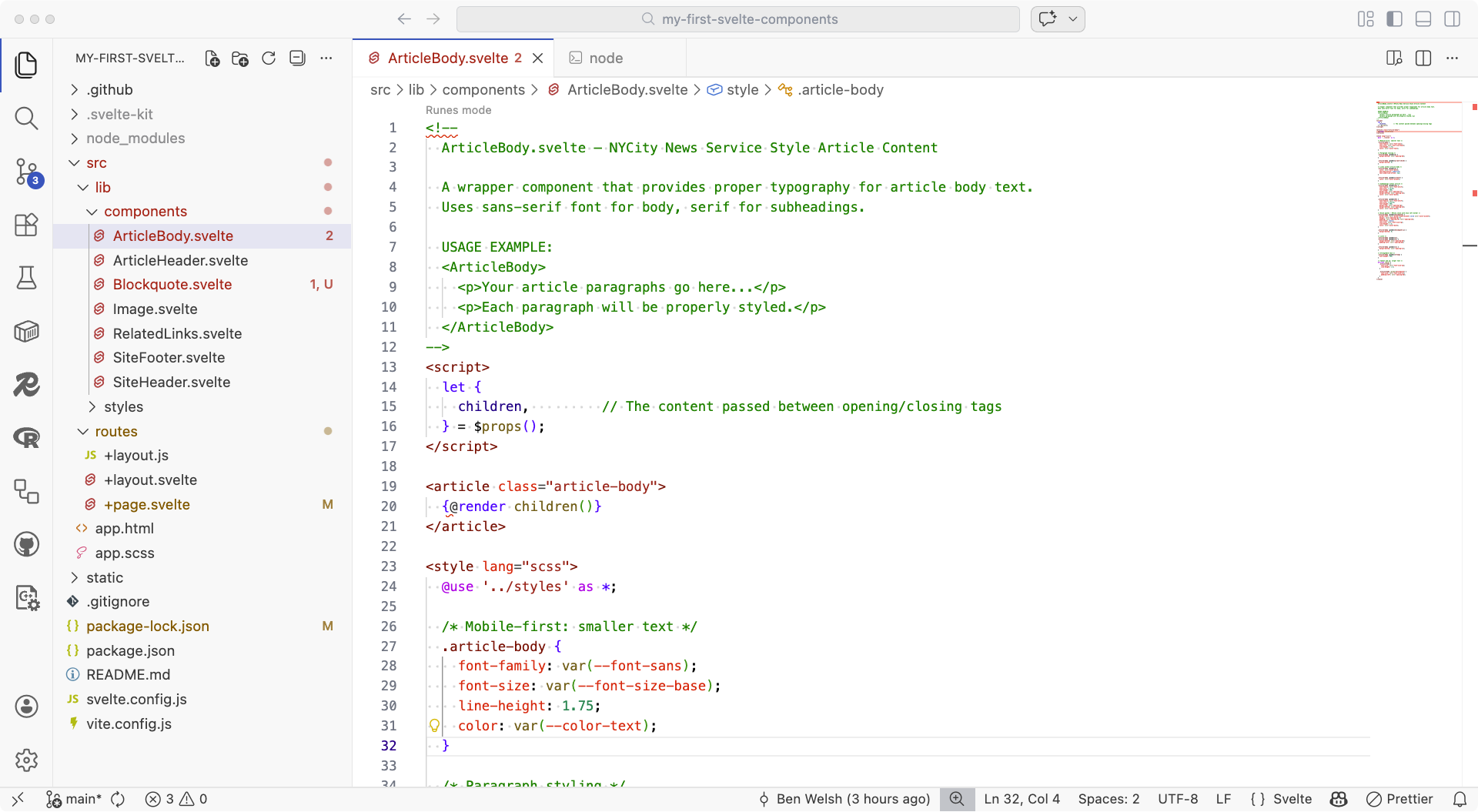Open the Explorer view in activity bar

tap(26, 65)
